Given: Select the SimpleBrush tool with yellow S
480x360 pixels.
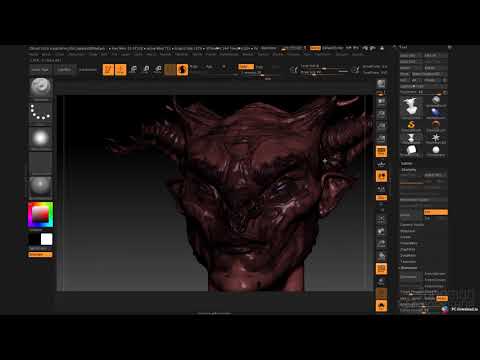Looking at the screenshot, I should click(411, 125).
